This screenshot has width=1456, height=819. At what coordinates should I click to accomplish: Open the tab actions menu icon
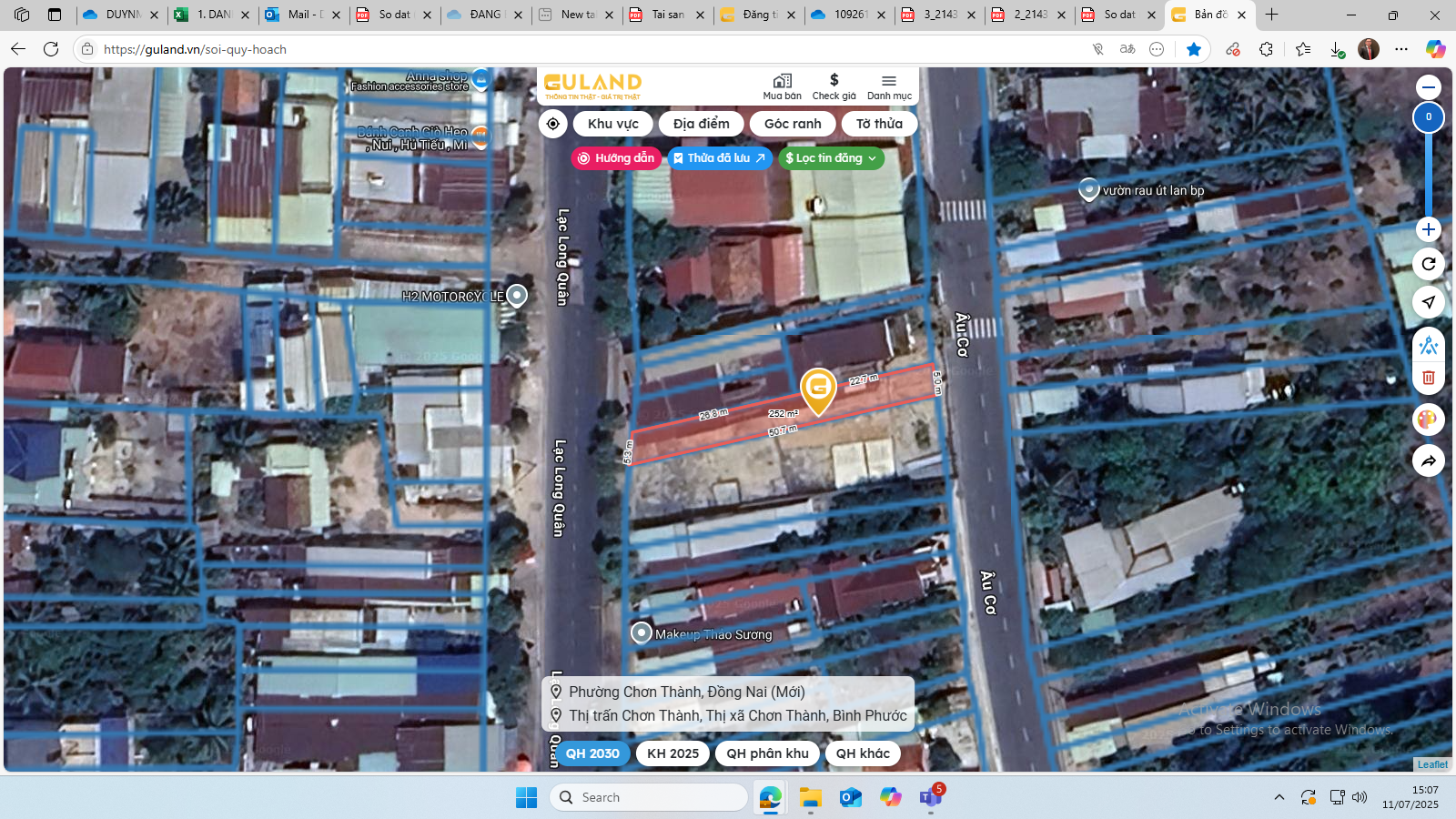(x=55, y=15)
